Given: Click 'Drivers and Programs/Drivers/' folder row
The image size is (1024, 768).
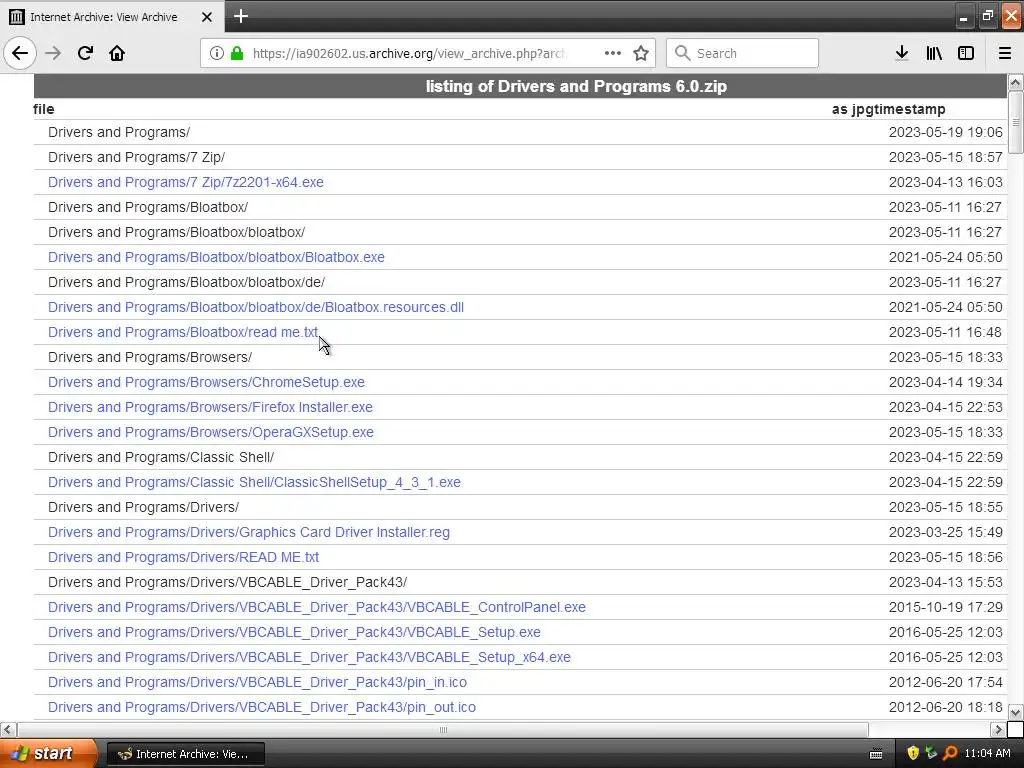Looking at the screenshot, I should 143,507.
